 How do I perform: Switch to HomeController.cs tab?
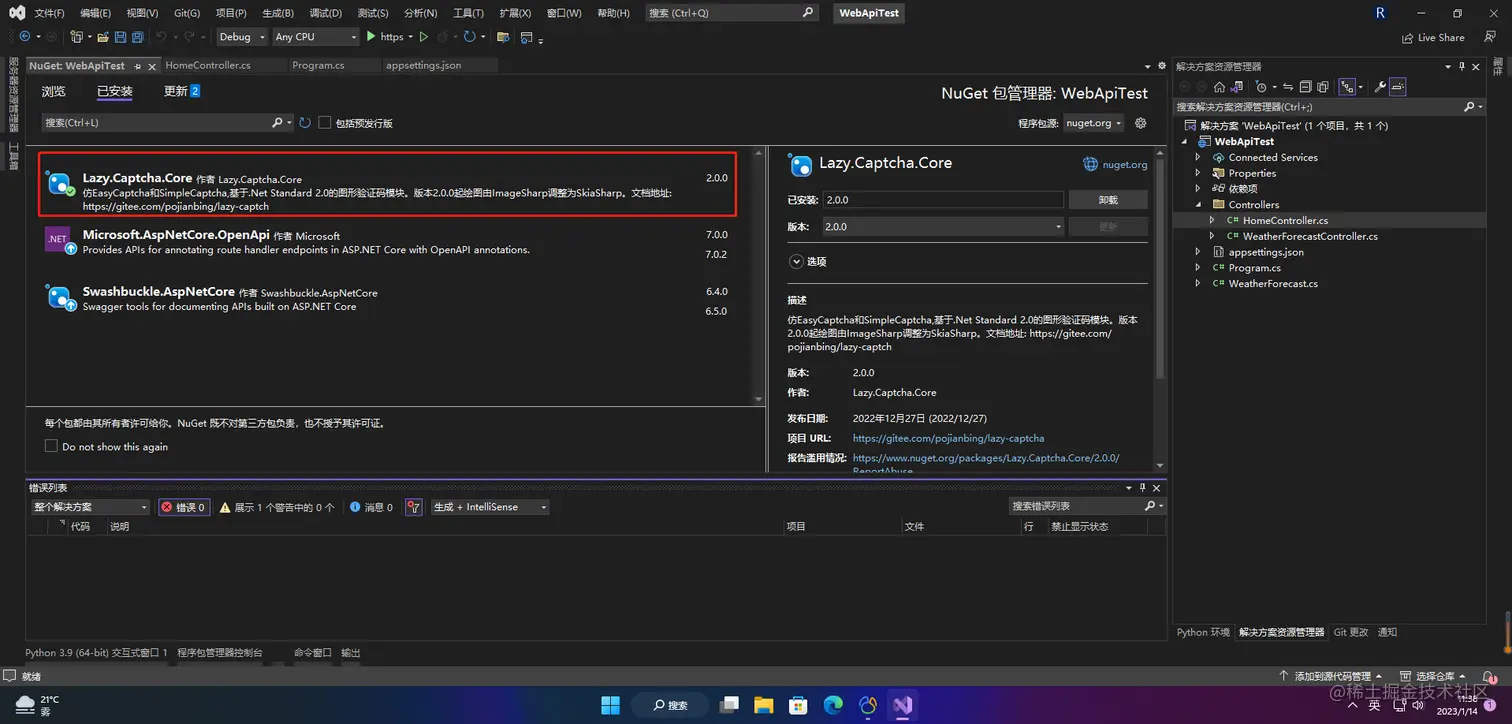click(x=208, y=65)
